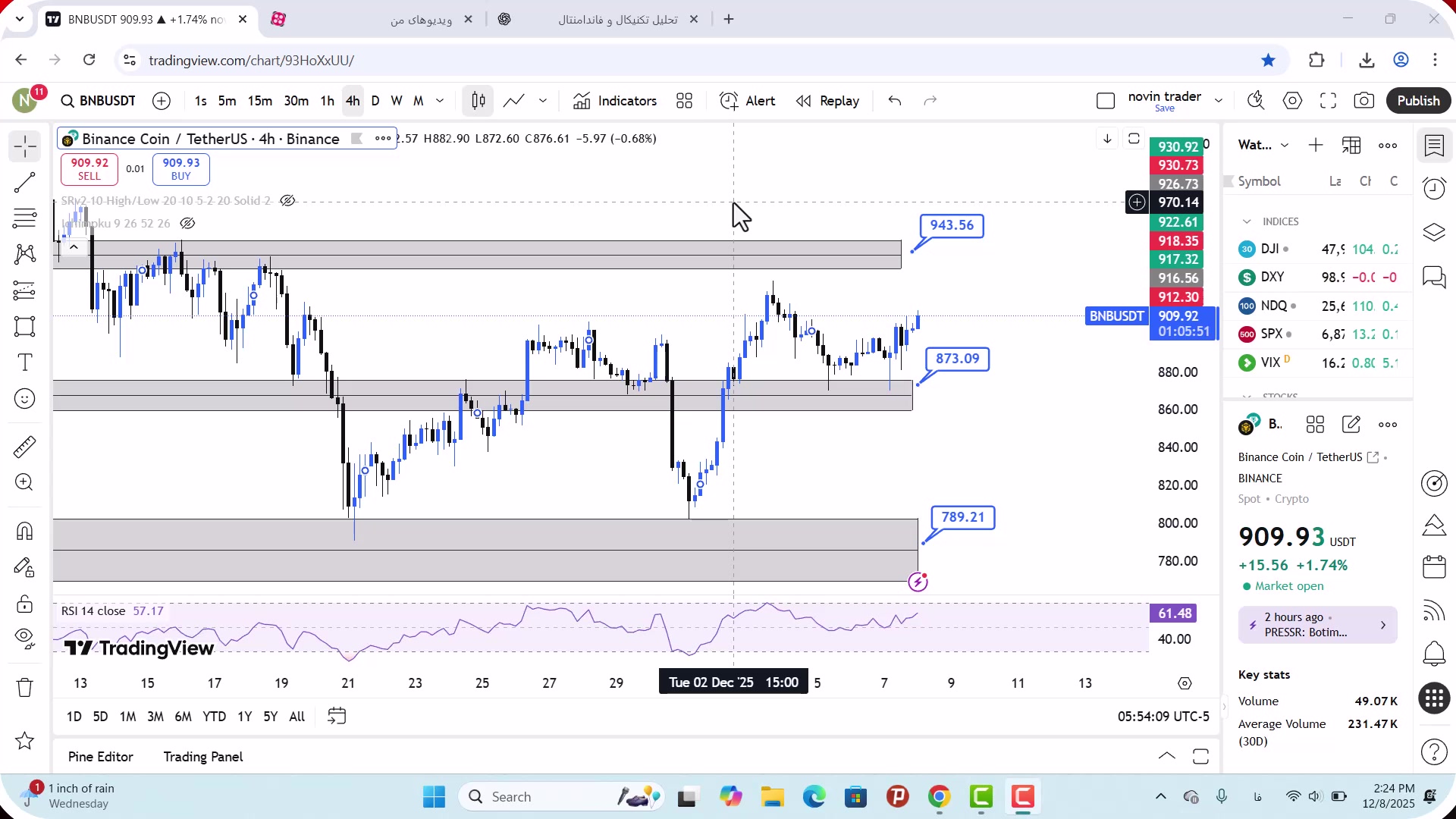The height and width of the screenshot is (819, 1456).
Task: Remove objects with trash icon
Action: coord(25,688)
